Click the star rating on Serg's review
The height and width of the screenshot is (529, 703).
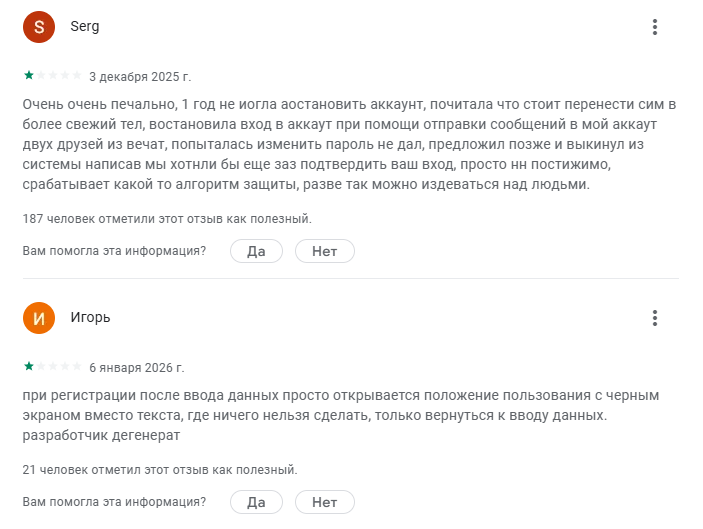[x=52, y=76]
